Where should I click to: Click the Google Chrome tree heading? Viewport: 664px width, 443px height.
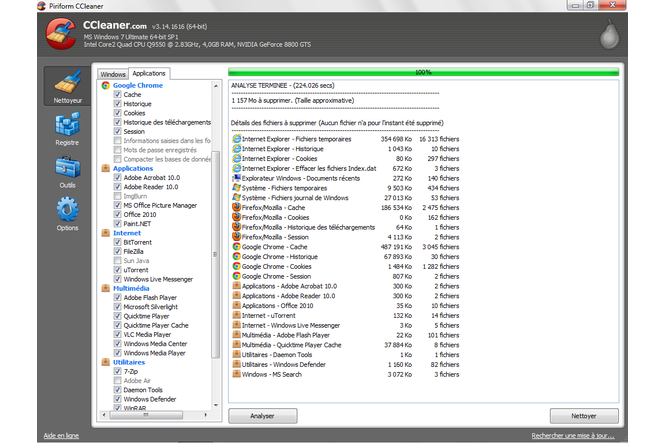tap(138, 85)
